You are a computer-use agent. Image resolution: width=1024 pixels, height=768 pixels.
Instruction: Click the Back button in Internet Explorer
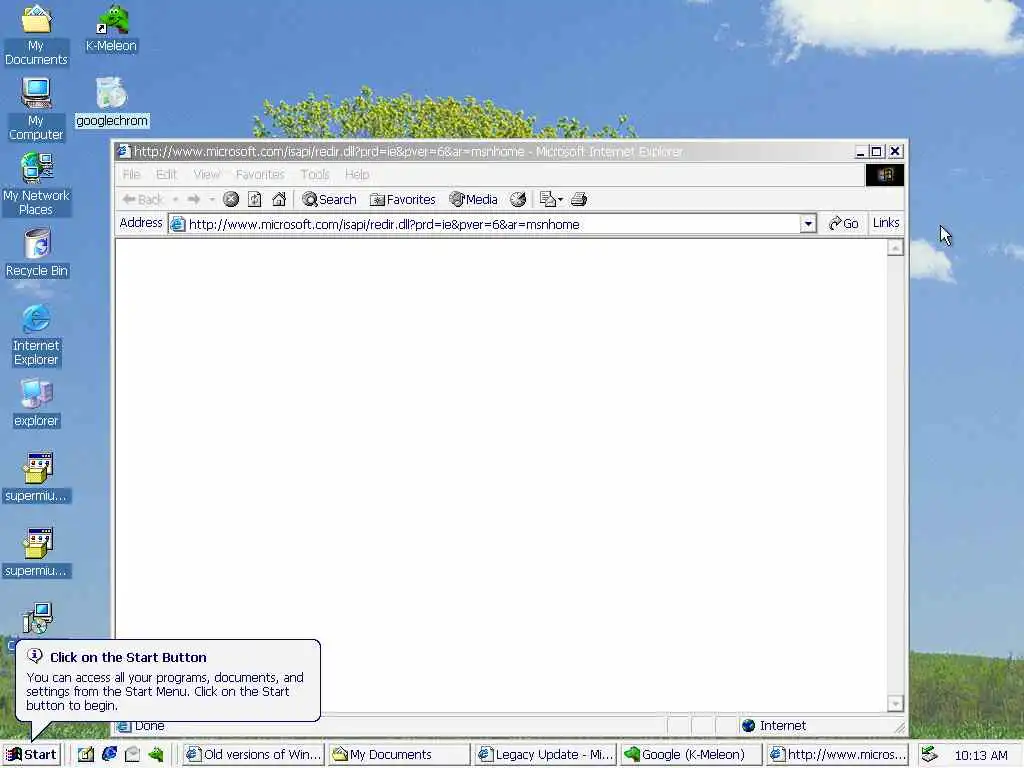(x=142, y=200)
